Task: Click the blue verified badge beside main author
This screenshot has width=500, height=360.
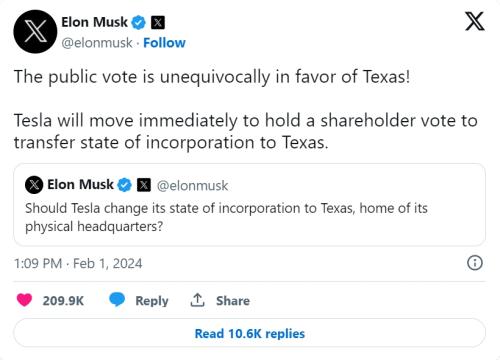Action: [x=138, y=23]
